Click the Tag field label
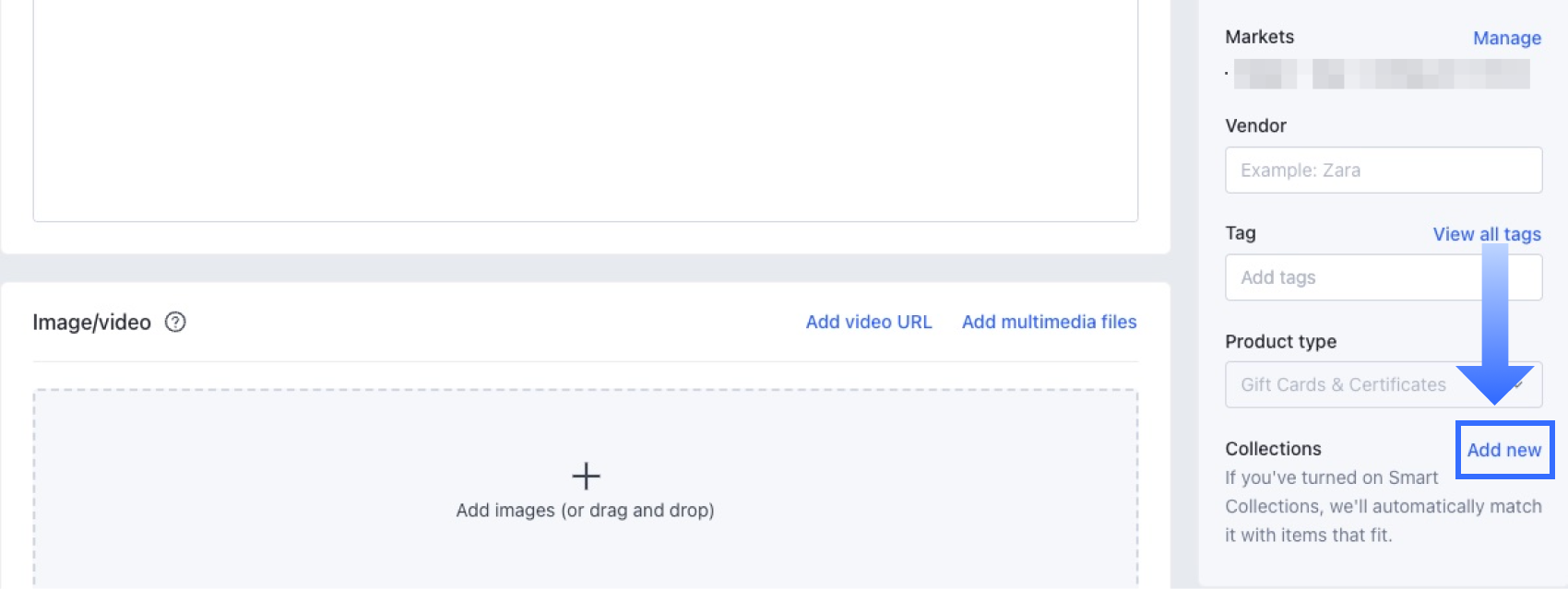Image resolution: width=1568 pixels, height=589 pixels. click(x=1240, y=233)
